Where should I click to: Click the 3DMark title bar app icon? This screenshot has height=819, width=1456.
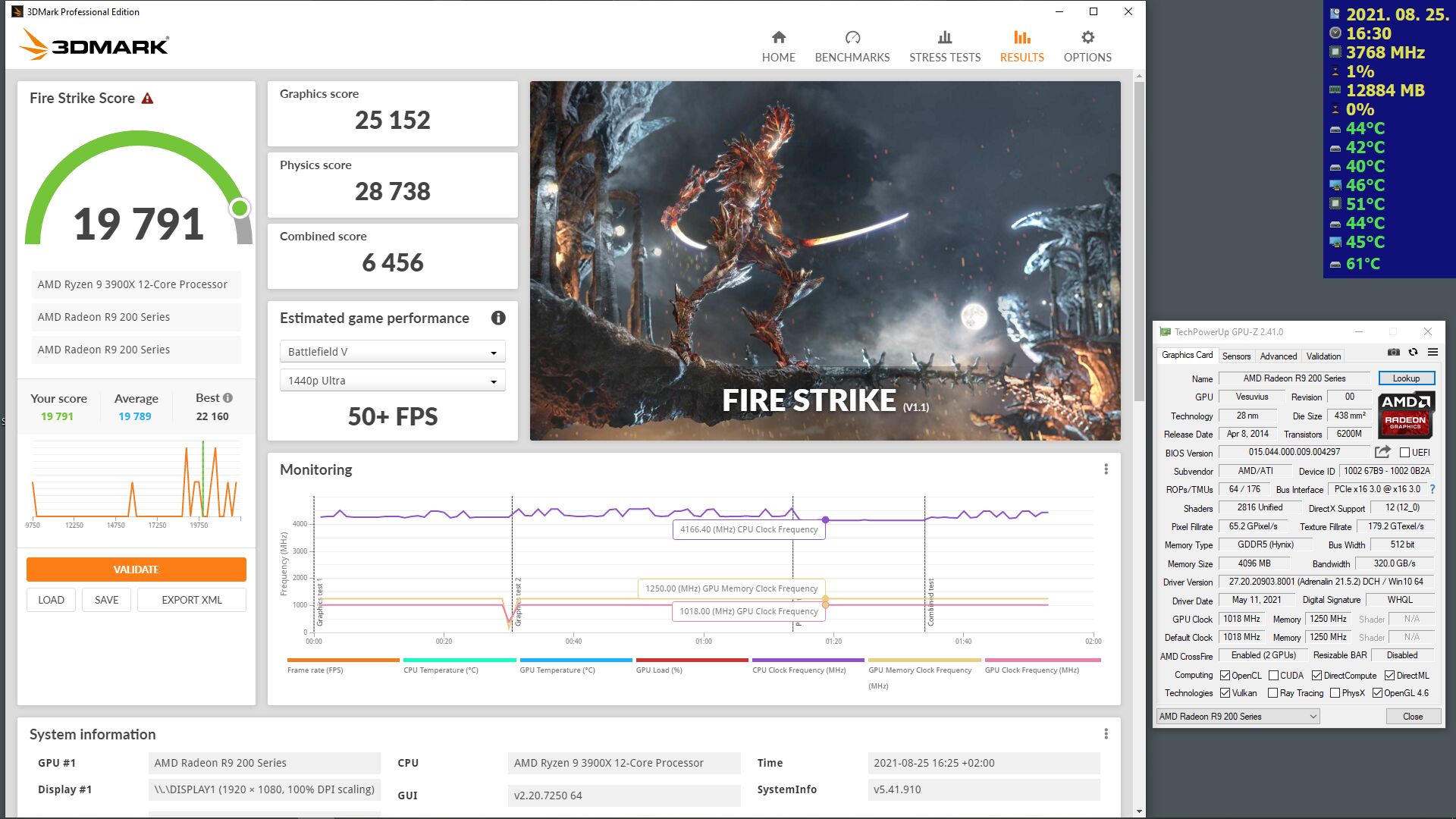pos(17,11)
